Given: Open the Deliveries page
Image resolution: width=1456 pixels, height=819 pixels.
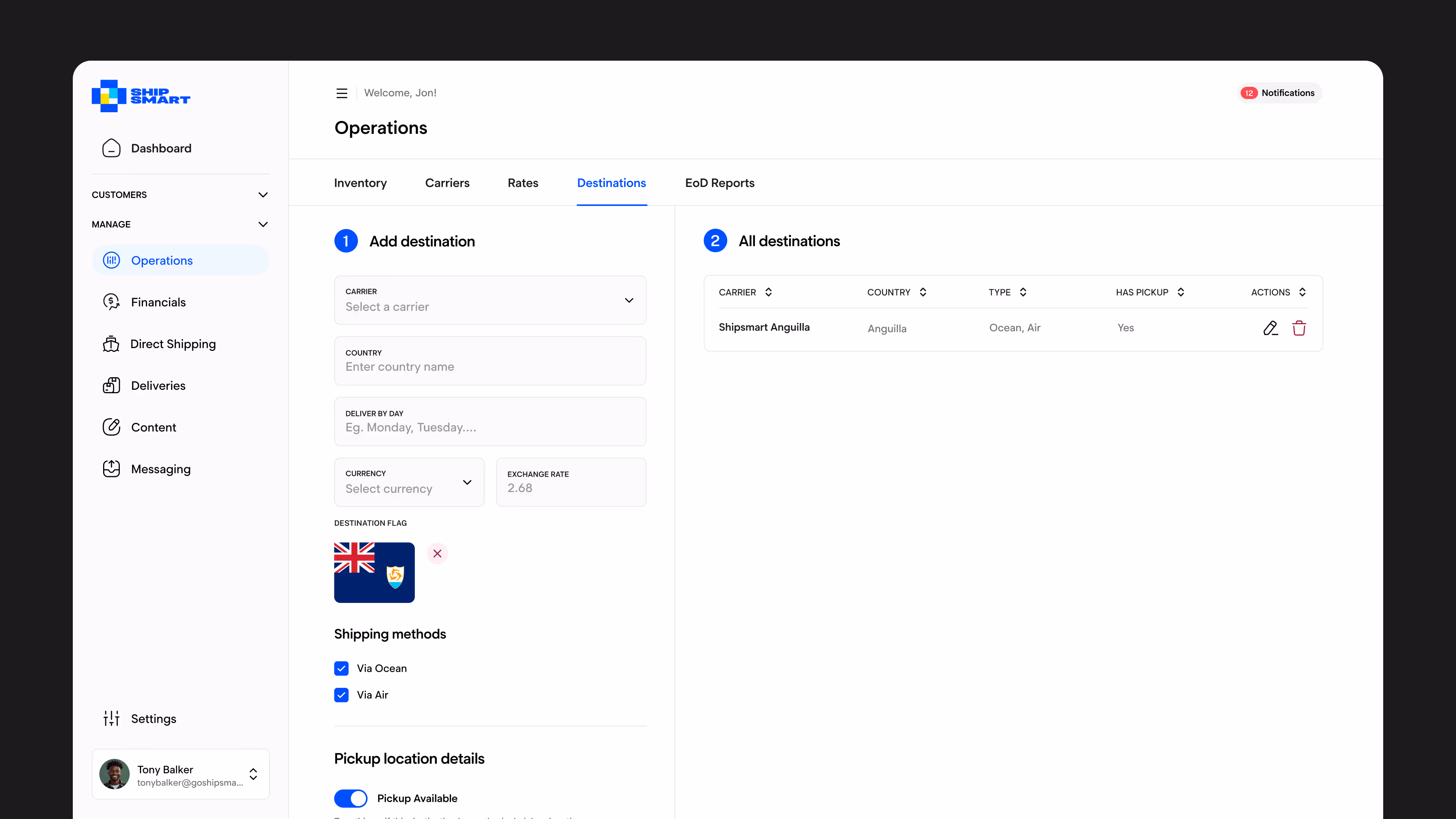Looking at the screenshot, I should (x=158, y=386).
